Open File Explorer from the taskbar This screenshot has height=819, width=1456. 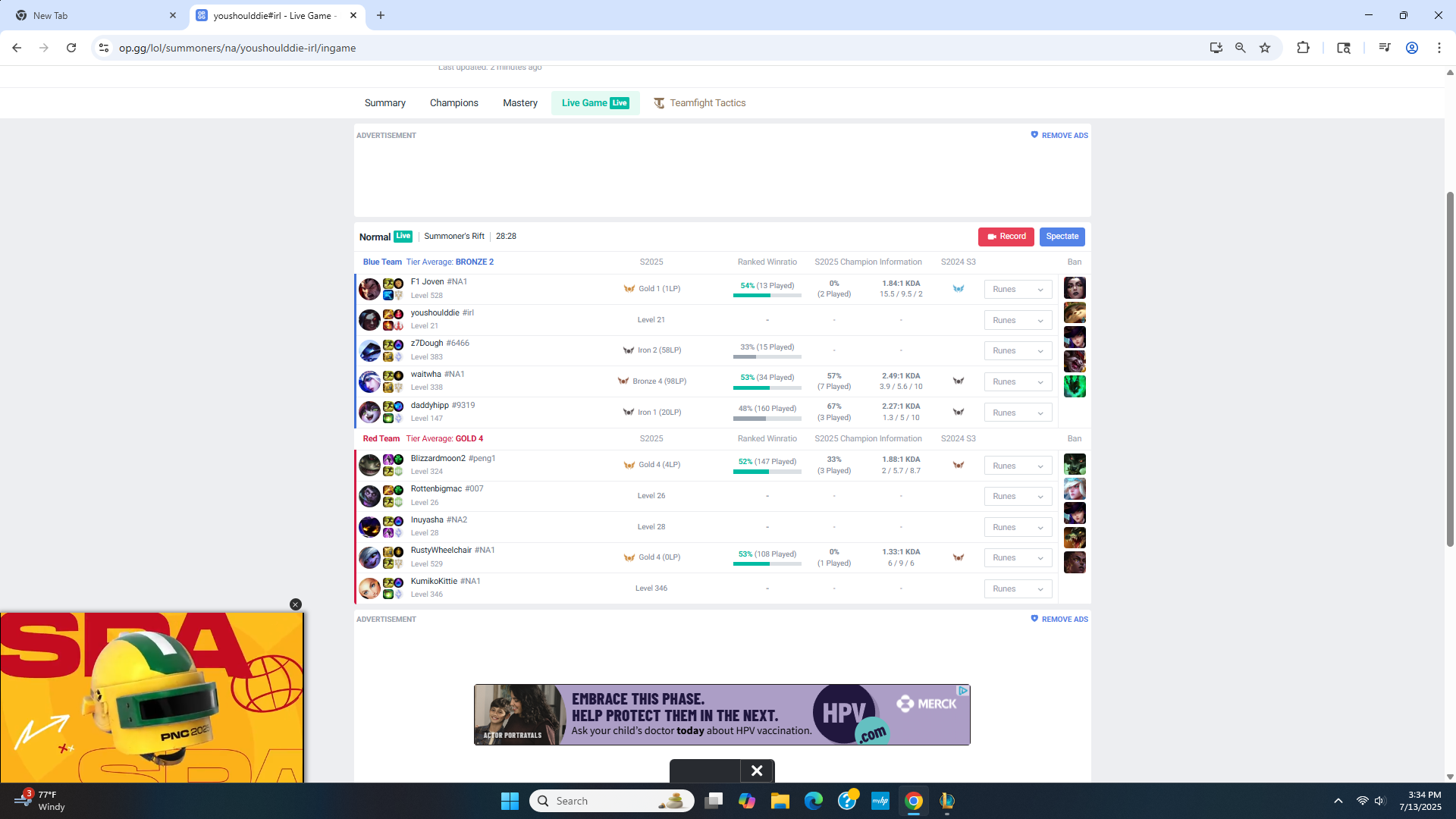(780, 801)
